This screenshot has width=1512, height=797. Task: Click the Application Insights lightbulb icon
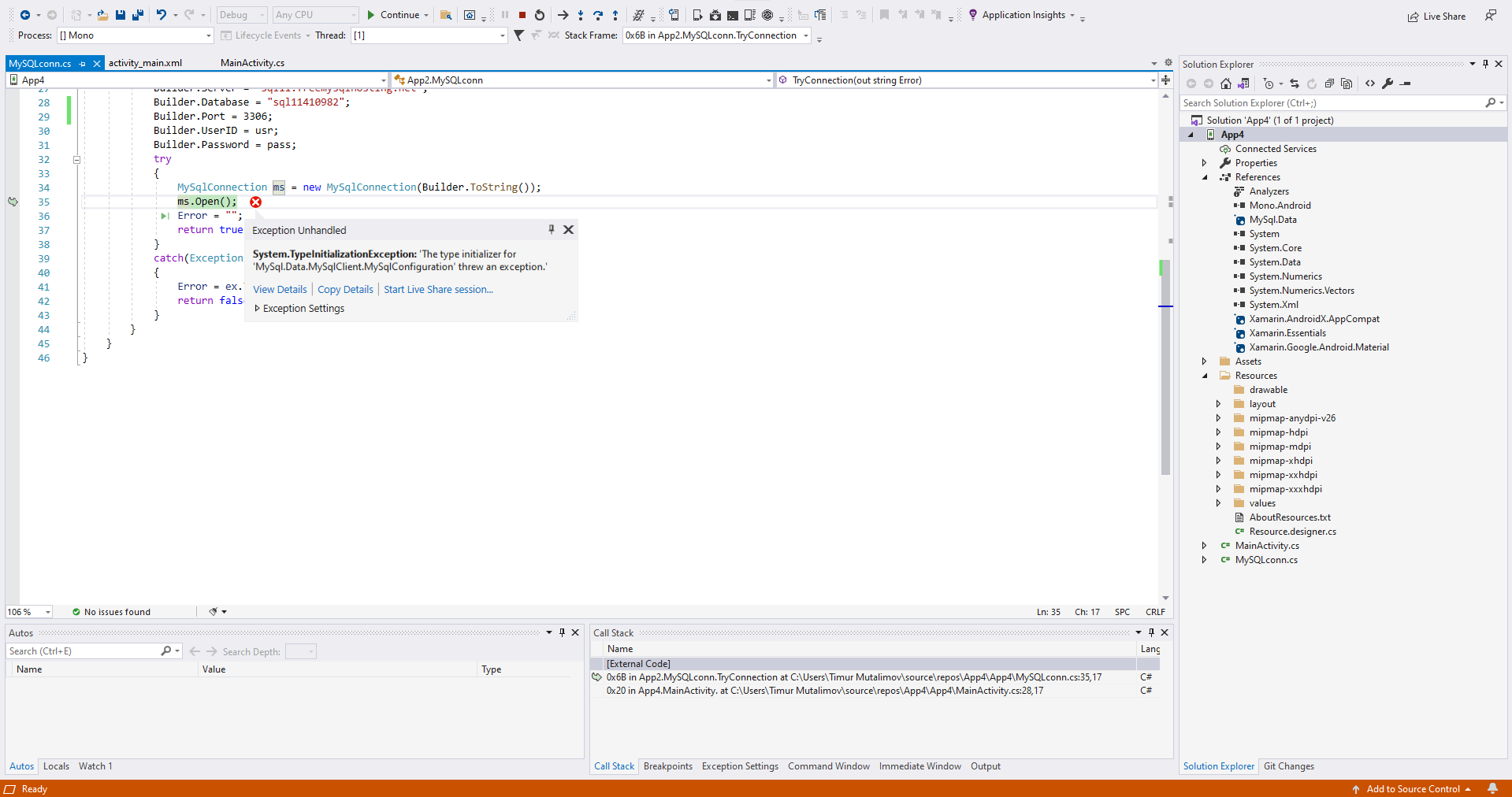(973, 15)
